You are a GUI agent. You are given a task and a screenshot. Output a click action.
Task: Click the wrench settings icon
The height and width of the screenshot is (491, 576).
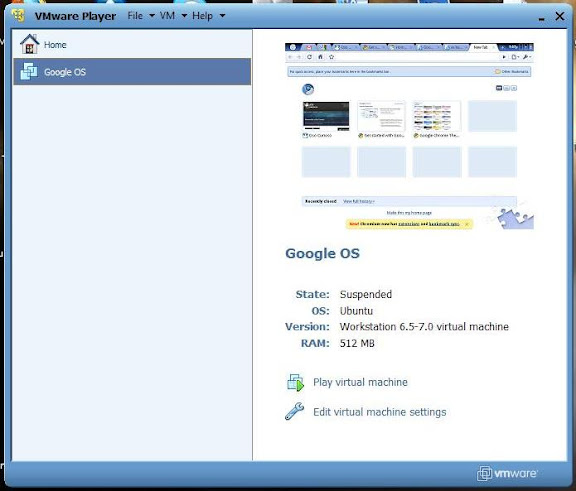[295, 411]
